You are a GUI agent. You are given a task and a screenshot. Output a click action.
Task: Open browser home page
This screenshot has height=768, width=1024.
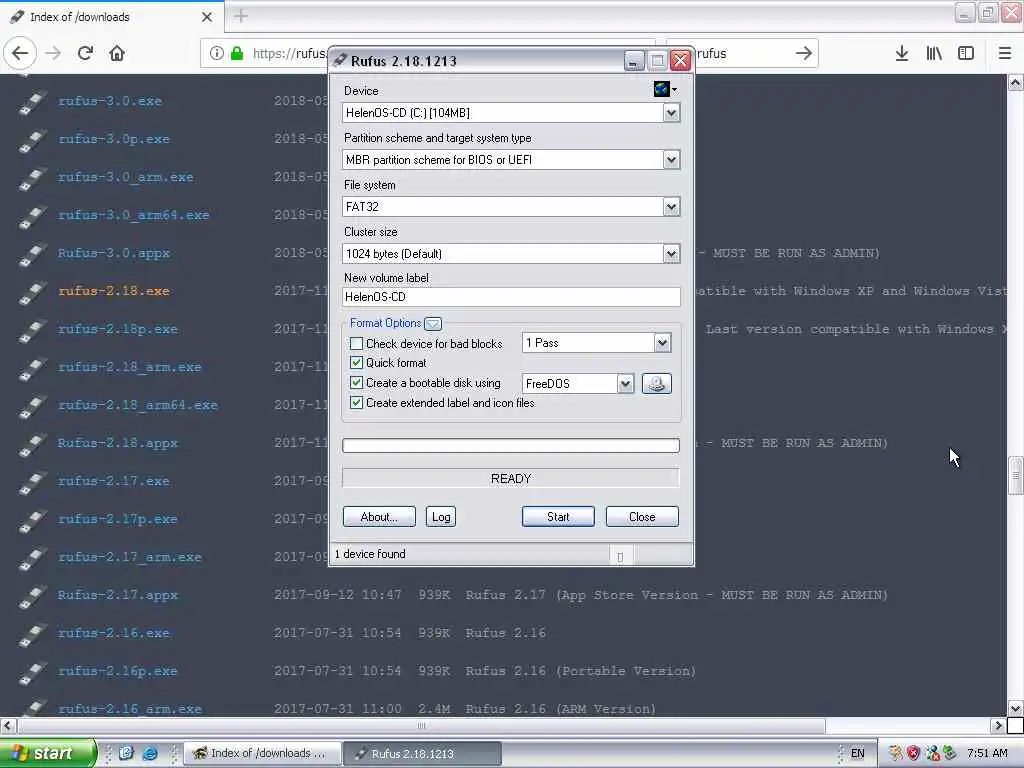[117, 53]
